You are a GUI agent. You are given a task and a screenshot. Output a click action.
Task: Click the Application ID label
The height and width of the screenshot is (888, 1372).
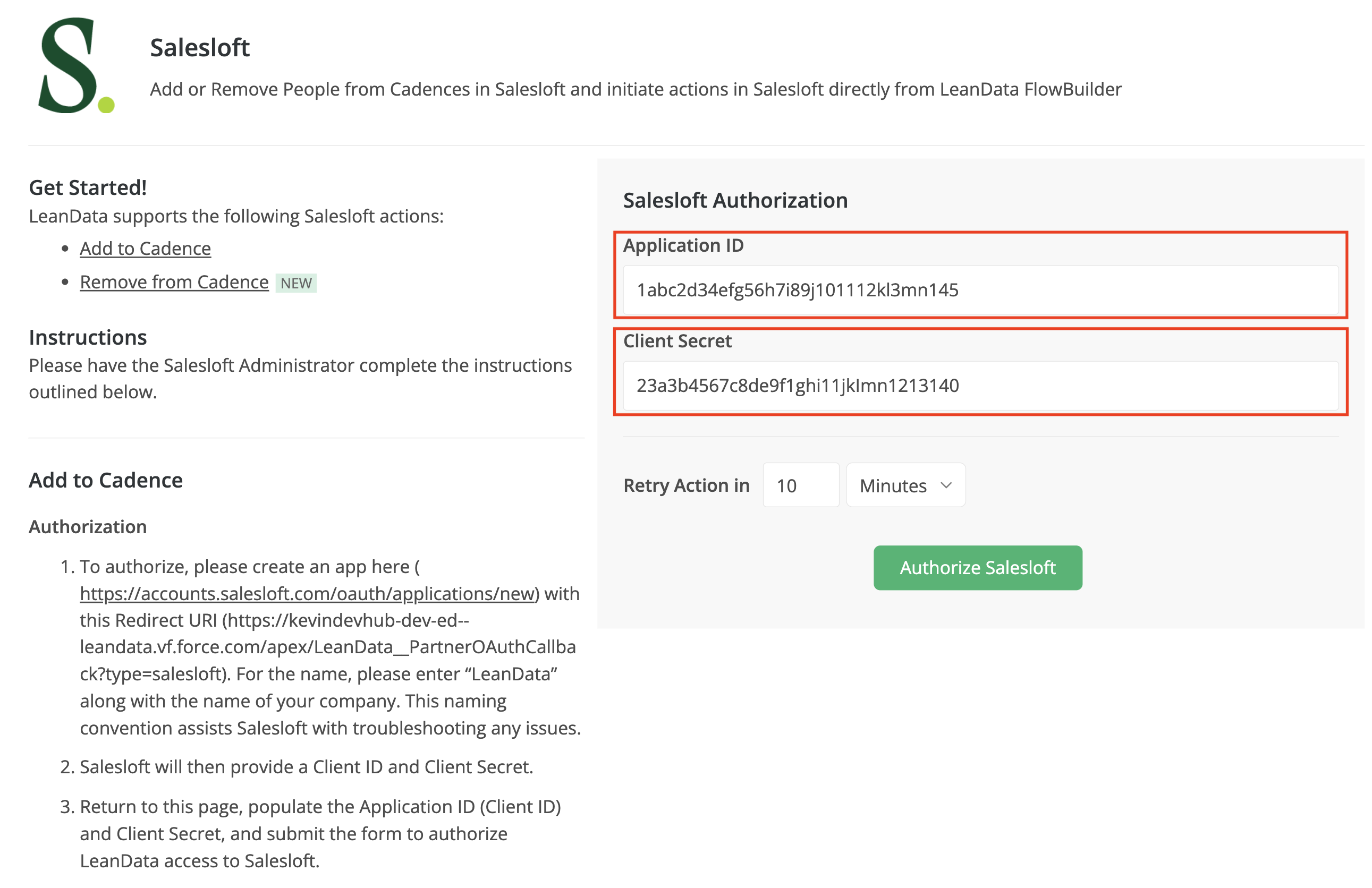pos(683,245)
